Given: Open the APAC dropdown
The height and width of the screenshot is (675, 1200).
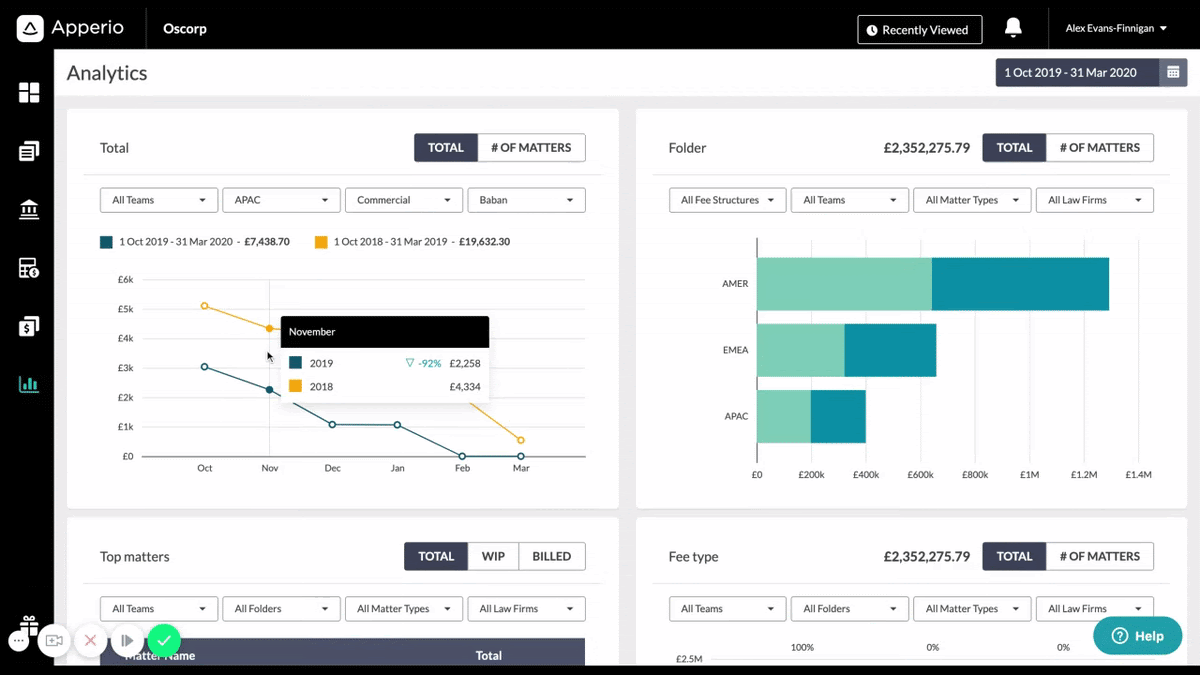Looking at the screenshot, I should 281,200.
